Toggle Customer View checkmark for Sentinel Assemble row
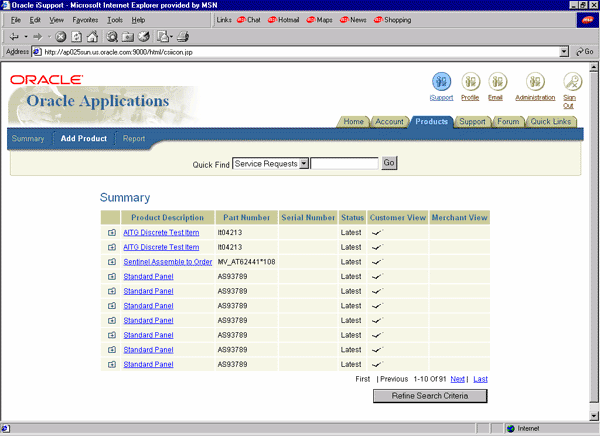 pyautogui.click(x=377, y=262)
